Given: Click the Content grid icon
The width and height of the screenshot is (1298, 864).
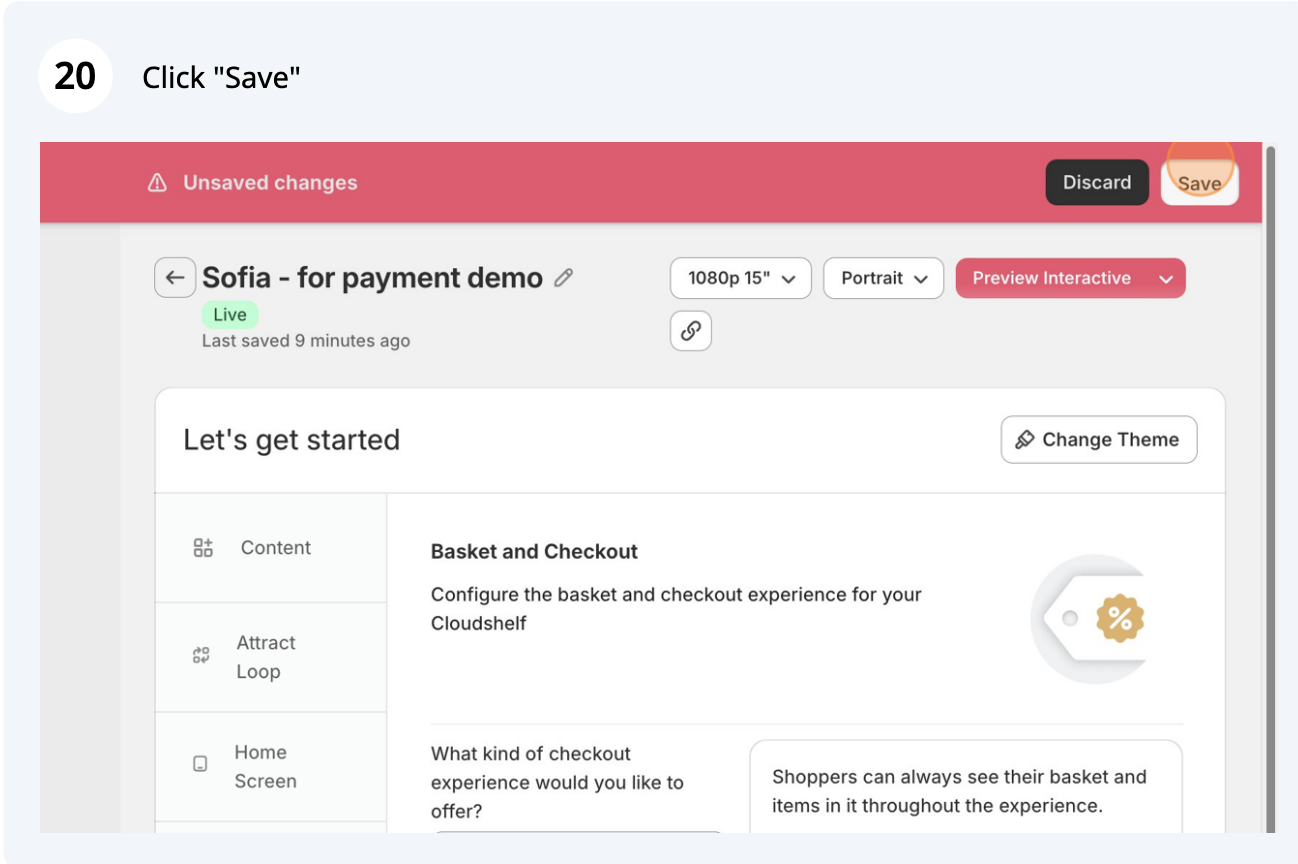Looking at the screenshot, I should [x=203, y=548].
